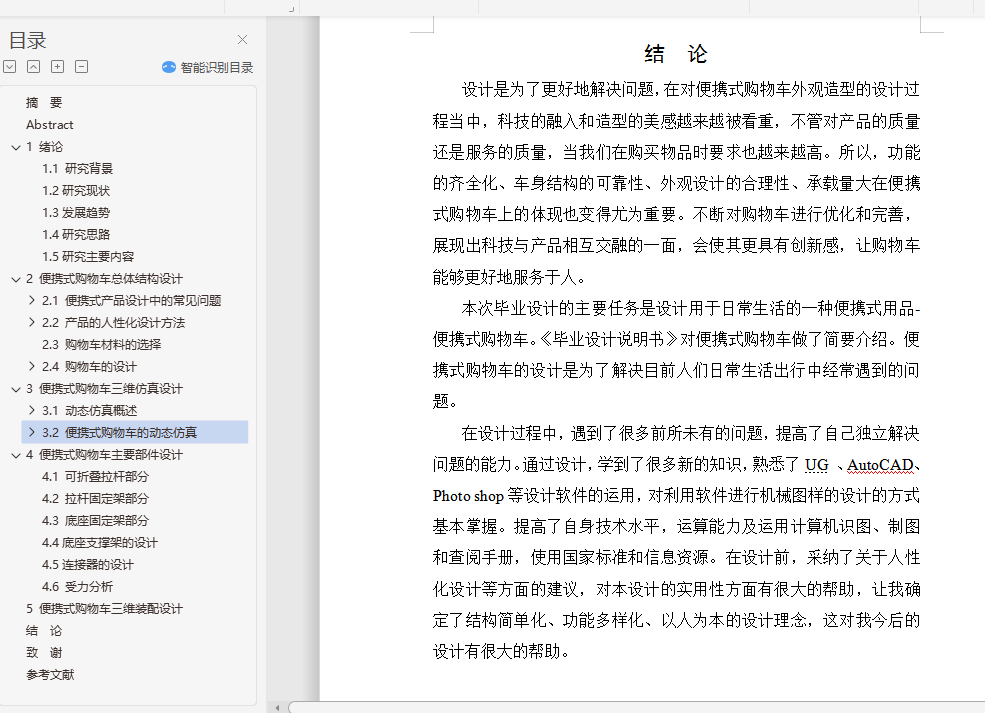Expand section 2.4 购物车的设计
The width and height of the screenshot is (985, 713).
point(31,366)
